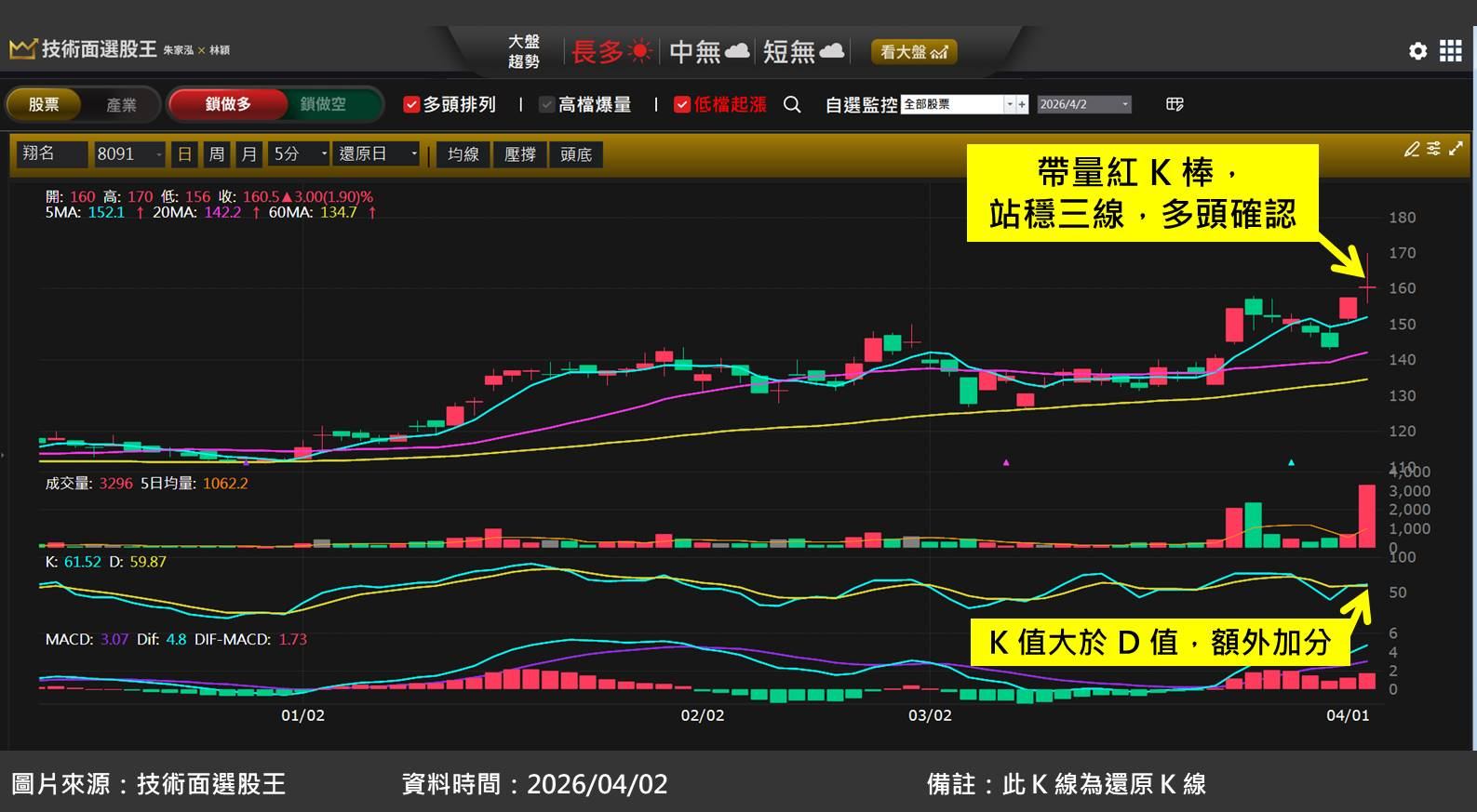Click the 5MA: 152.1 value
Screen dimensions: 1477x812
click(x=85, y=213)
